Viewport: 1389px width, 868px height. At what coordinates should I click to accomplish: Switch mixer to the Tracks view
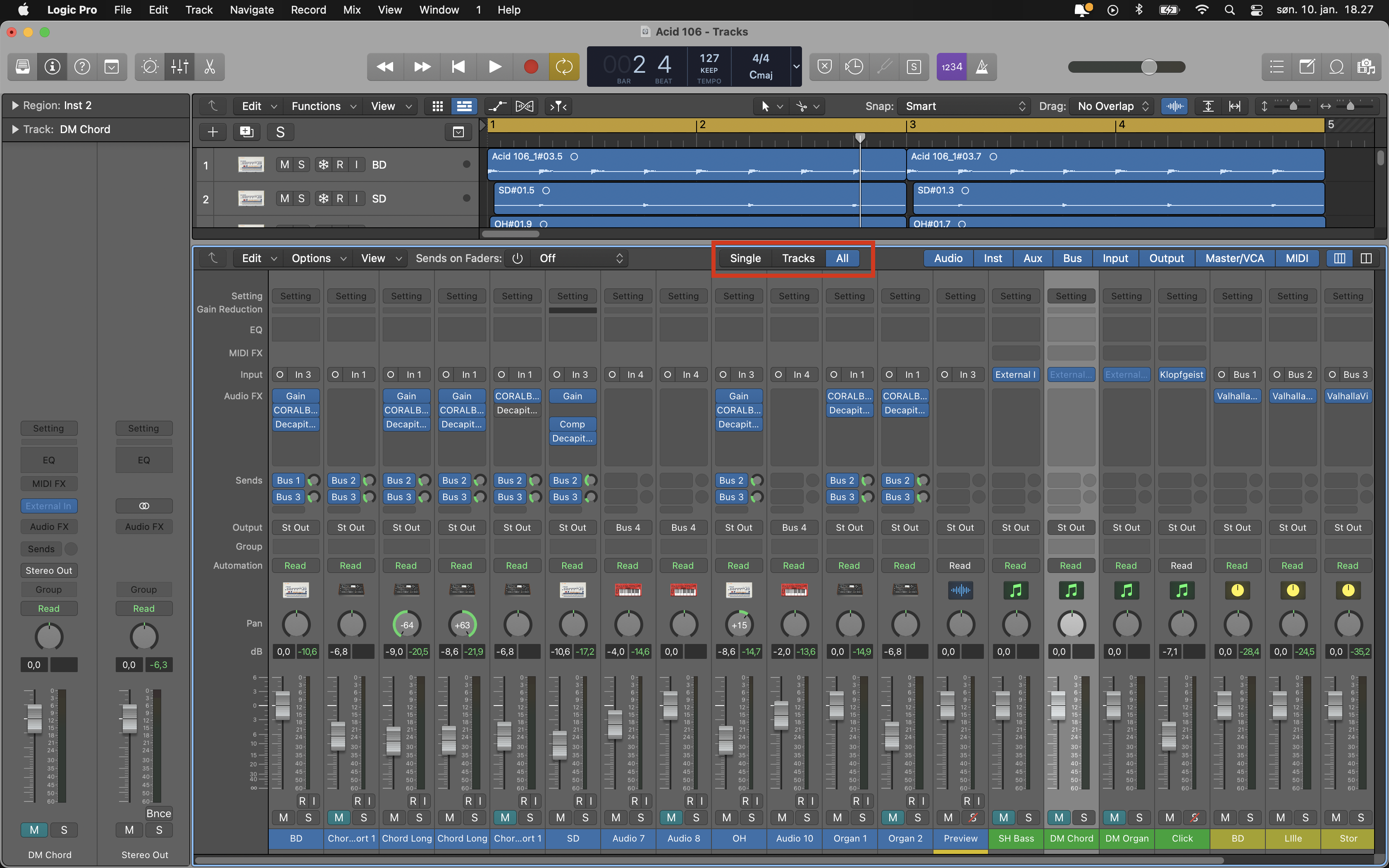tap(798, 258)
